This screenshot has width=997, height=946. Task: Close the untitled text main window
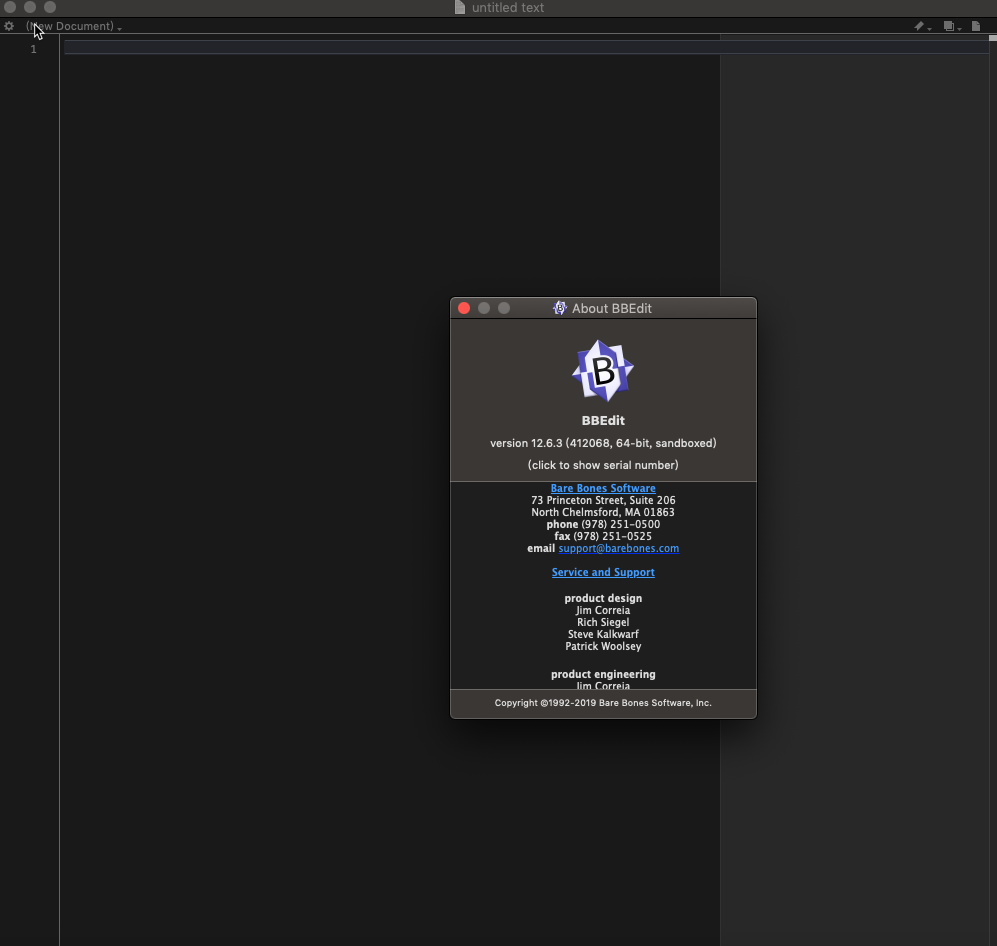pyautogui.click(x=10, y=7)
